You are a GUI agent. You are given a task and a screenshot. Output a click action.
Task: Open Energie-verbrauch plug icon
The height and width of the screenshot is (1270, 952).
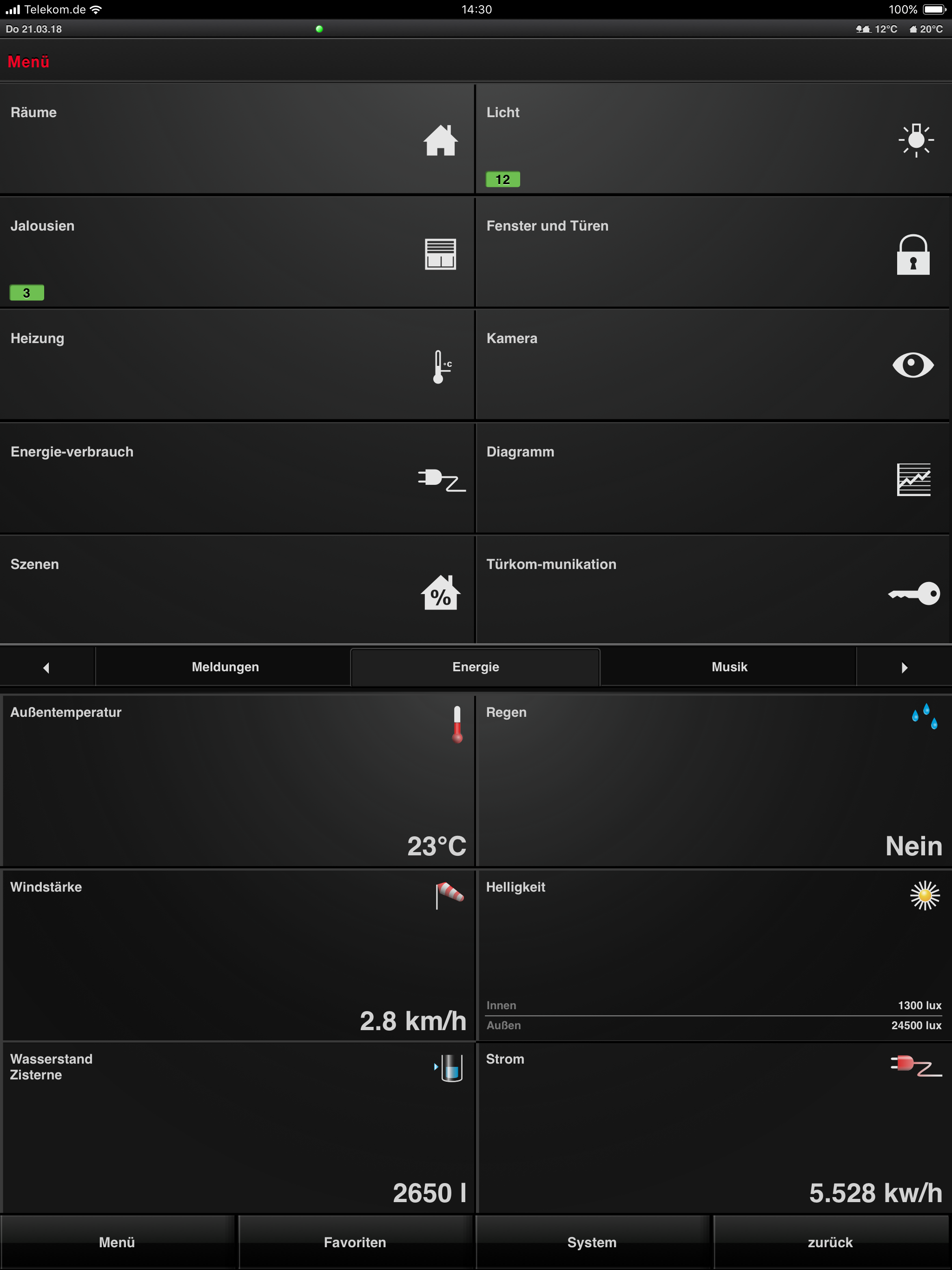tap(441, 480)
